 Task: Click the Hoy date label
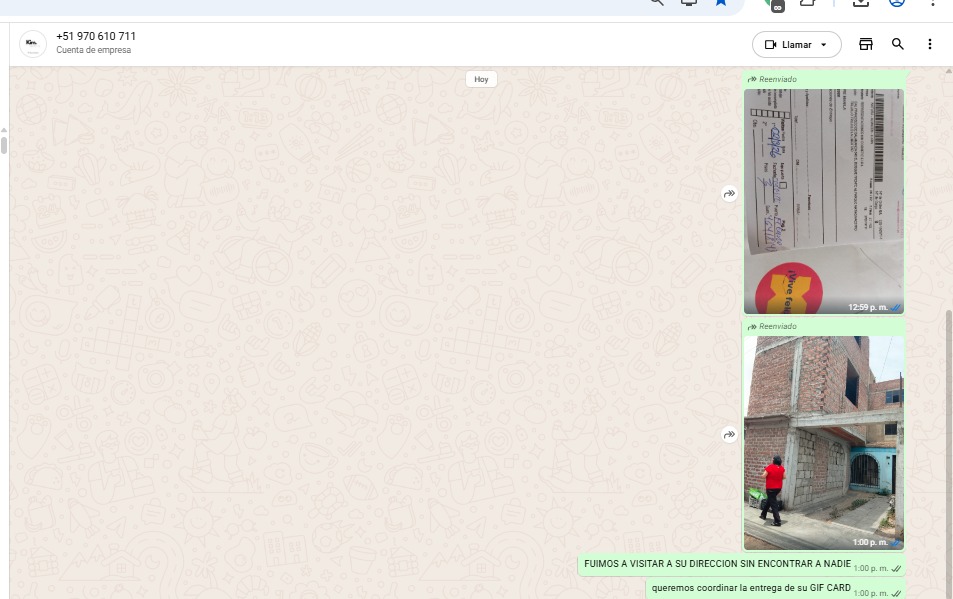[481, 79]
